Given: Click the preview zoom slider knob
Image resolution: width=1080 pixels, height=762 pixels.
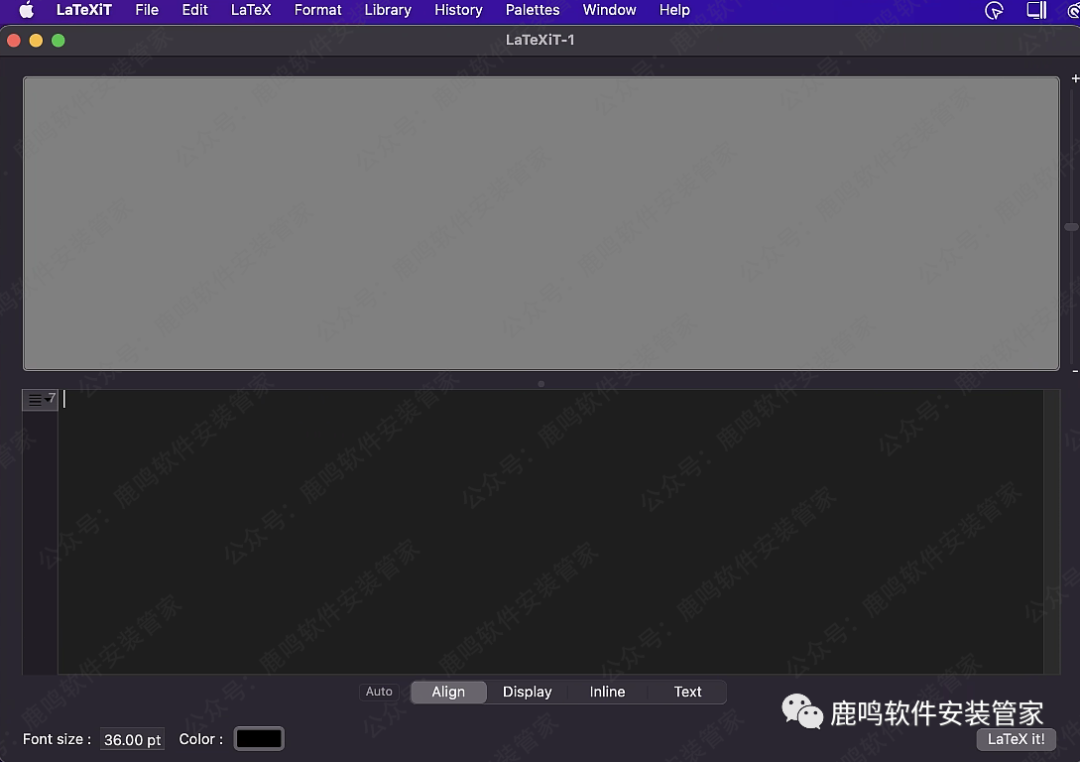Looking at the screenshot, I should point(1072,227).
